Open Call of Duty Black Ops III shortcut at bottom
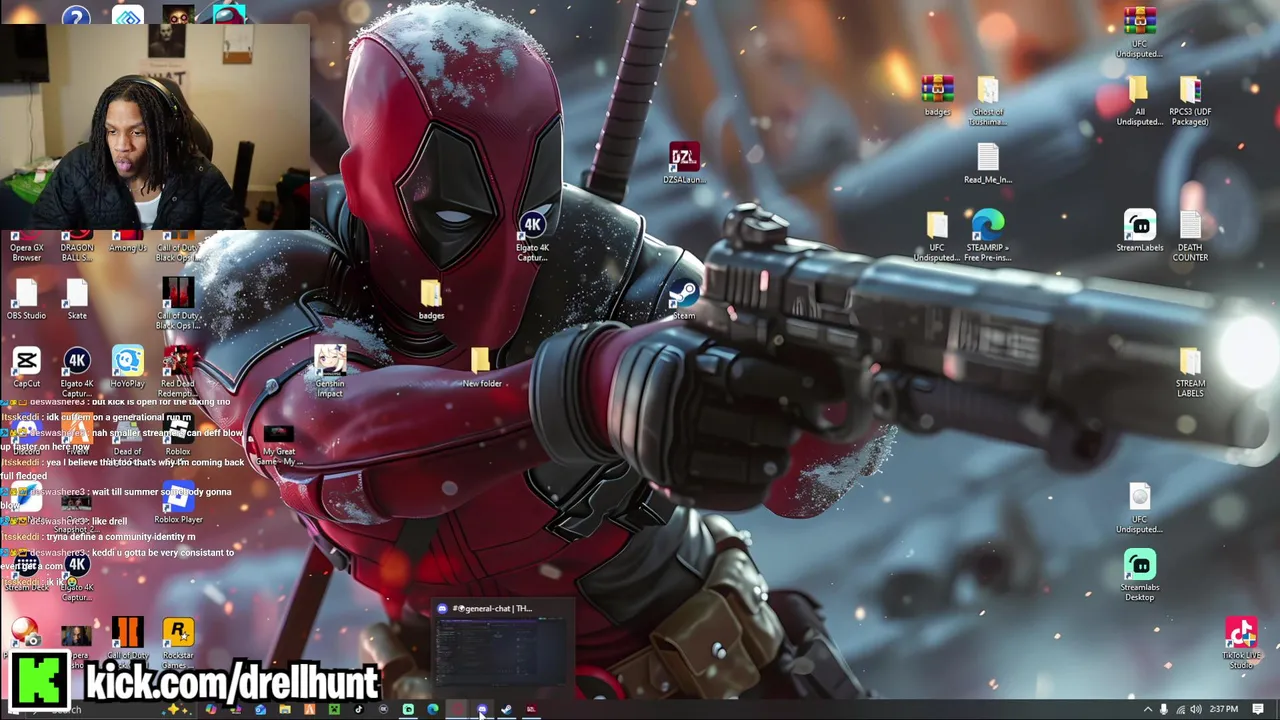This screenshot has height=720, width=1280. click(x=127, y=643)
